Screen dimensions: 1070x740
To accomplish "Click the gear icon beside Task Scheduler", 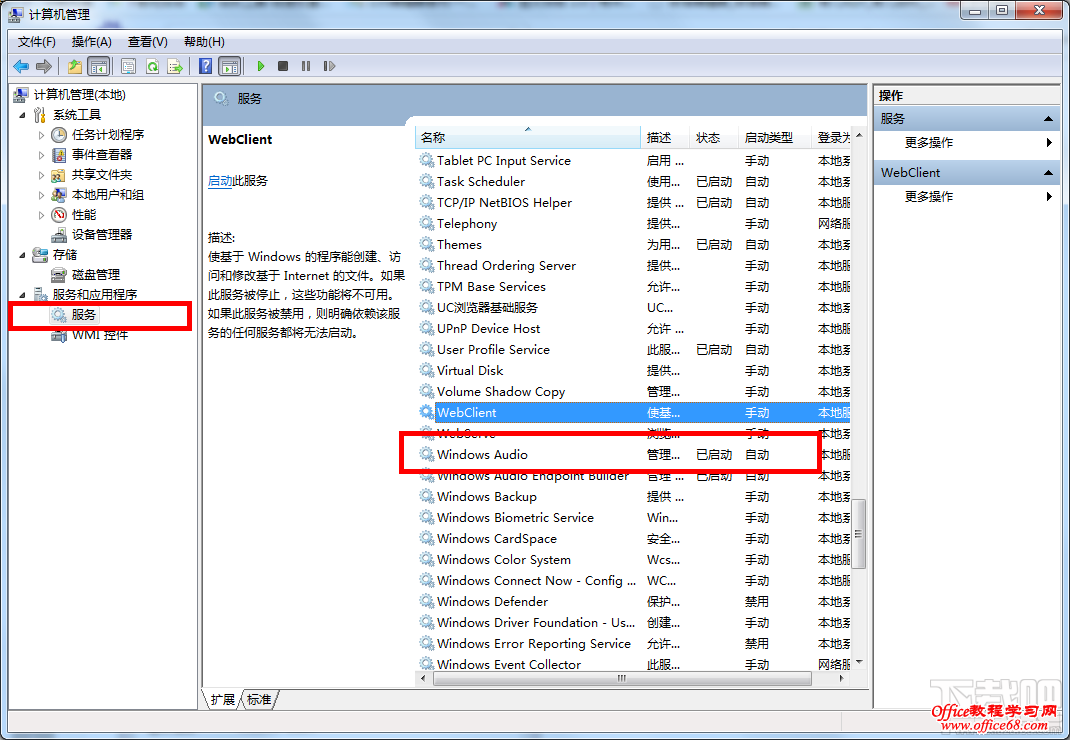I will click(x=426, y=182).
